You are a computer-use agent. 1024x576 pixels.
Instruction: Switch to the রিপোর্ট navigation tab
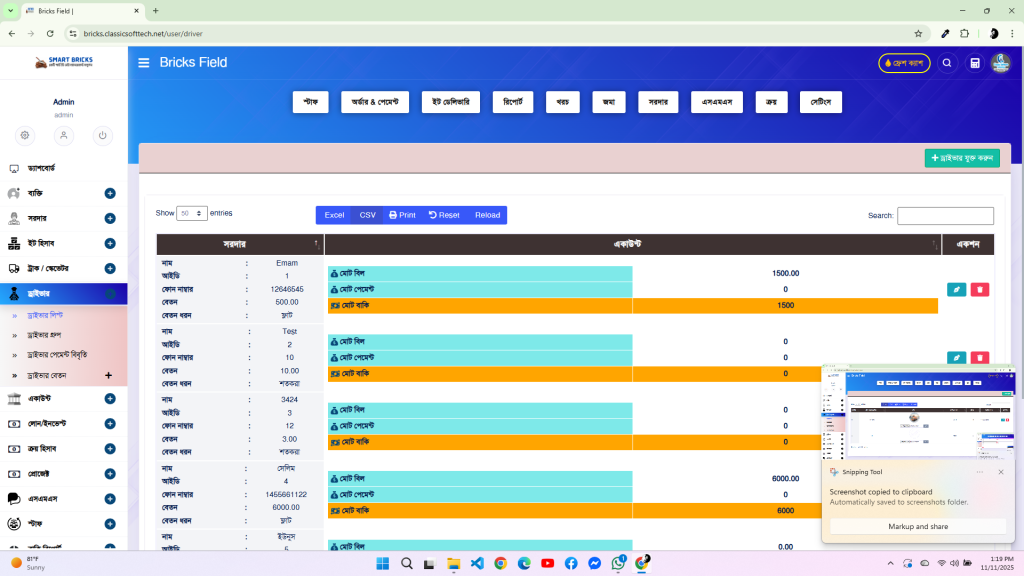(x=512, y=101)
